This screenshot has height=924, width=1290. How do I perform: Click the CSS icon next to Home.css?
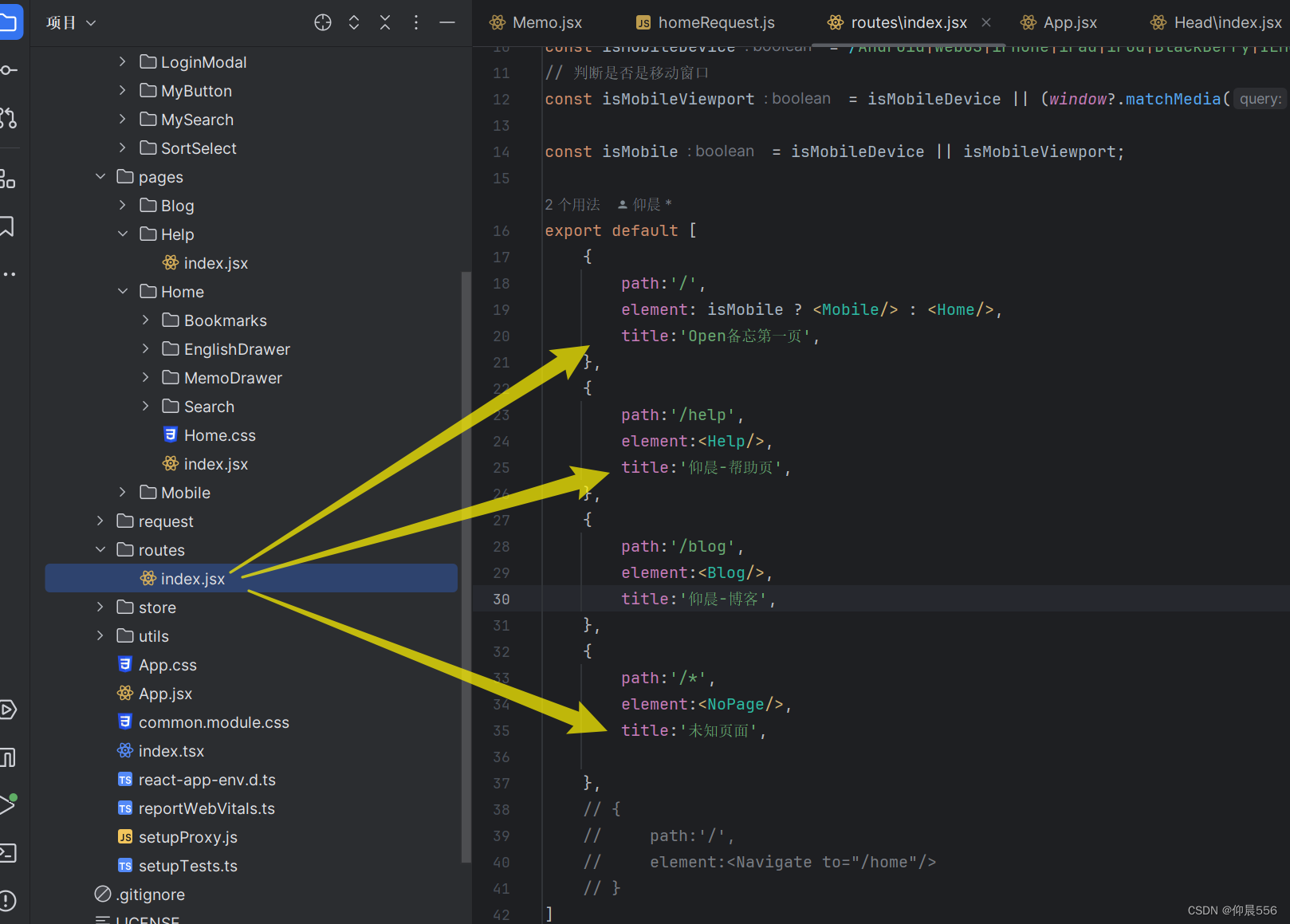pos(170,434)
